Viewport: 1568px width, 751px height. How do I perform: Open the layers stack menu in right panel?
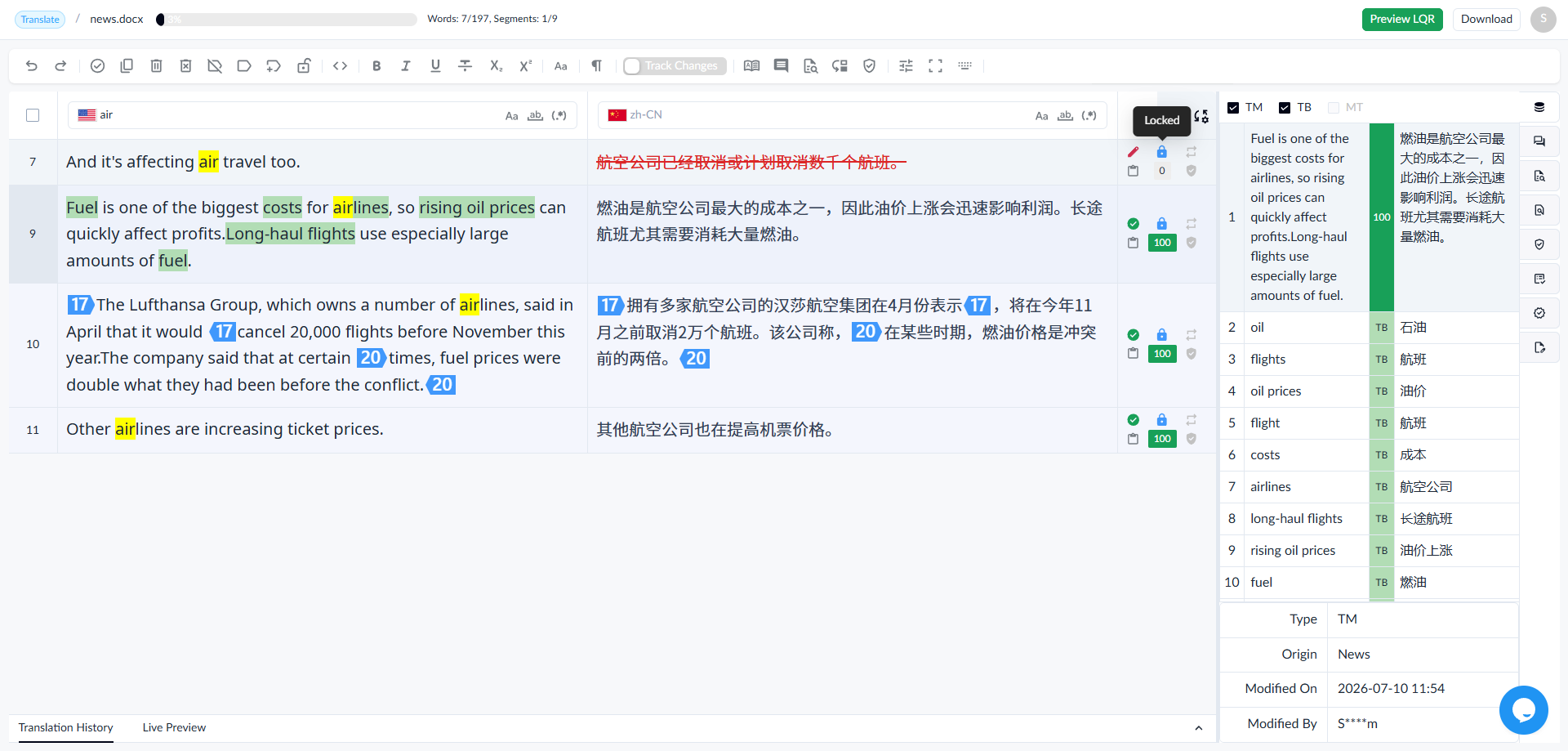[1539, 107]
